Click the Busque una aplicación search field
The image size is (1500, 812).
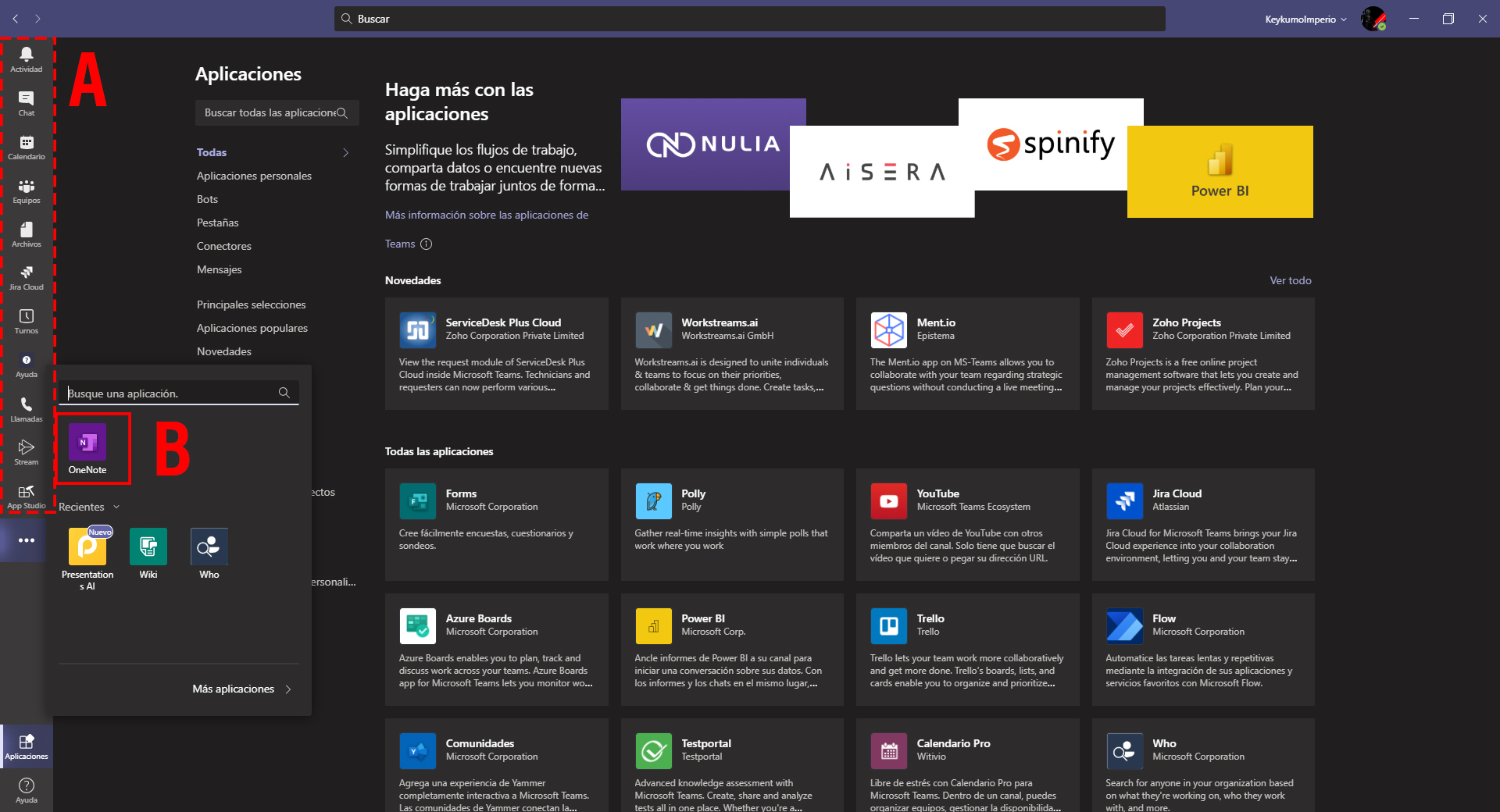coord(168,393)
